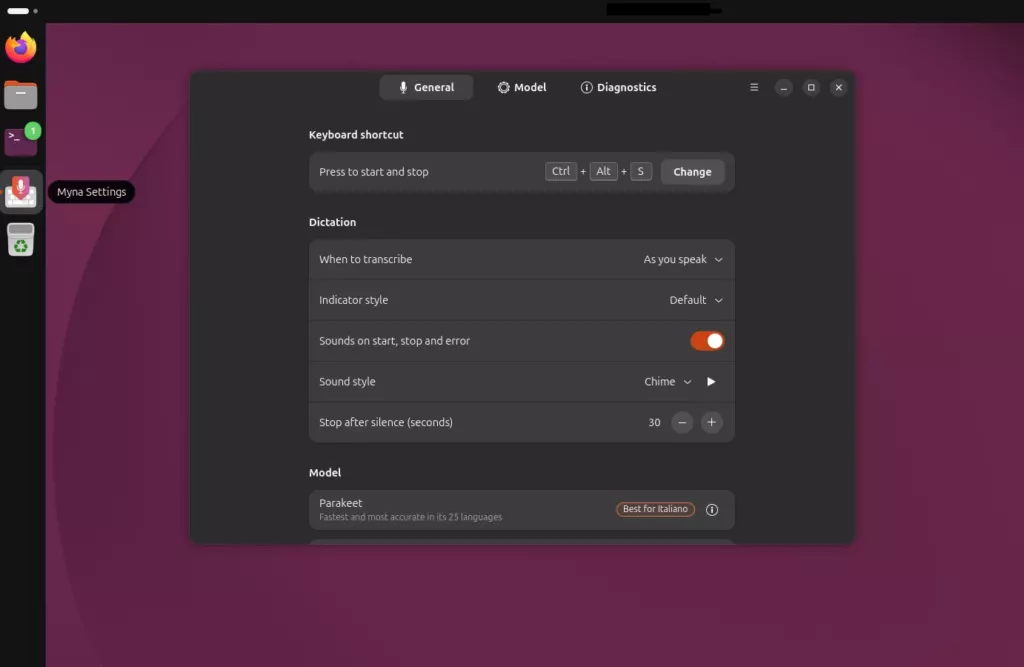Screen dimensions: 1024x667
Task: Maximize the Myna Settings window
Action: pyautogui.click(x=811, y=88)
